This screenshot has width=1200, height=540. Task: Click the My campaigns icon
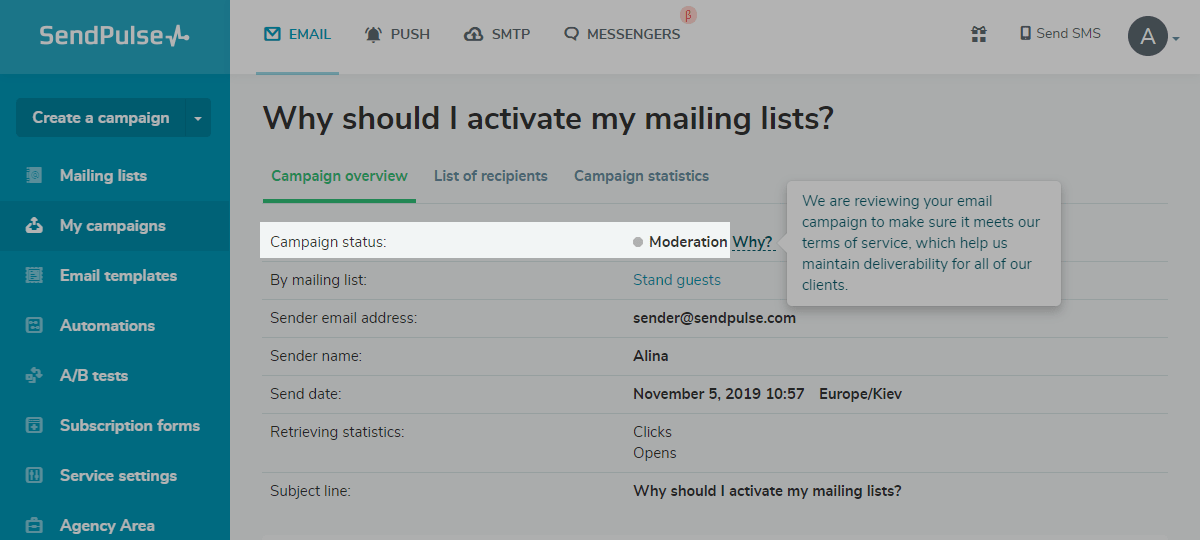point(35,226)
